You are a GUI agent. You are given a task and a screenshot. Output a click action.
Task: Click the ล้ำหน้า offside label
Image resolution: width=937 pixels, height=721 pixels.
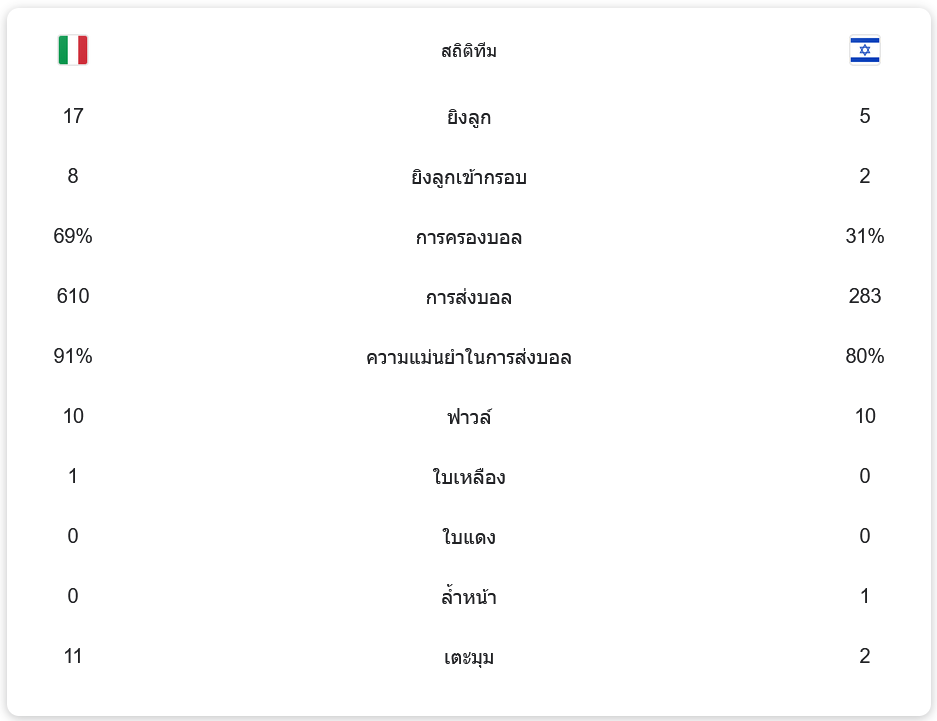point(468,597)
